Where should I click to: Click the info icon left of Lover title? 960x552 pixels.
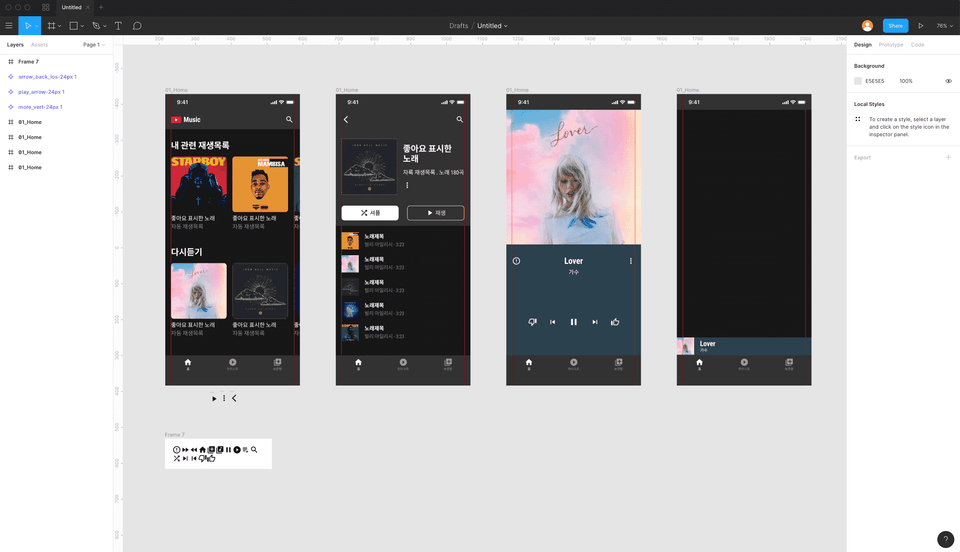[x=516, y=261]
